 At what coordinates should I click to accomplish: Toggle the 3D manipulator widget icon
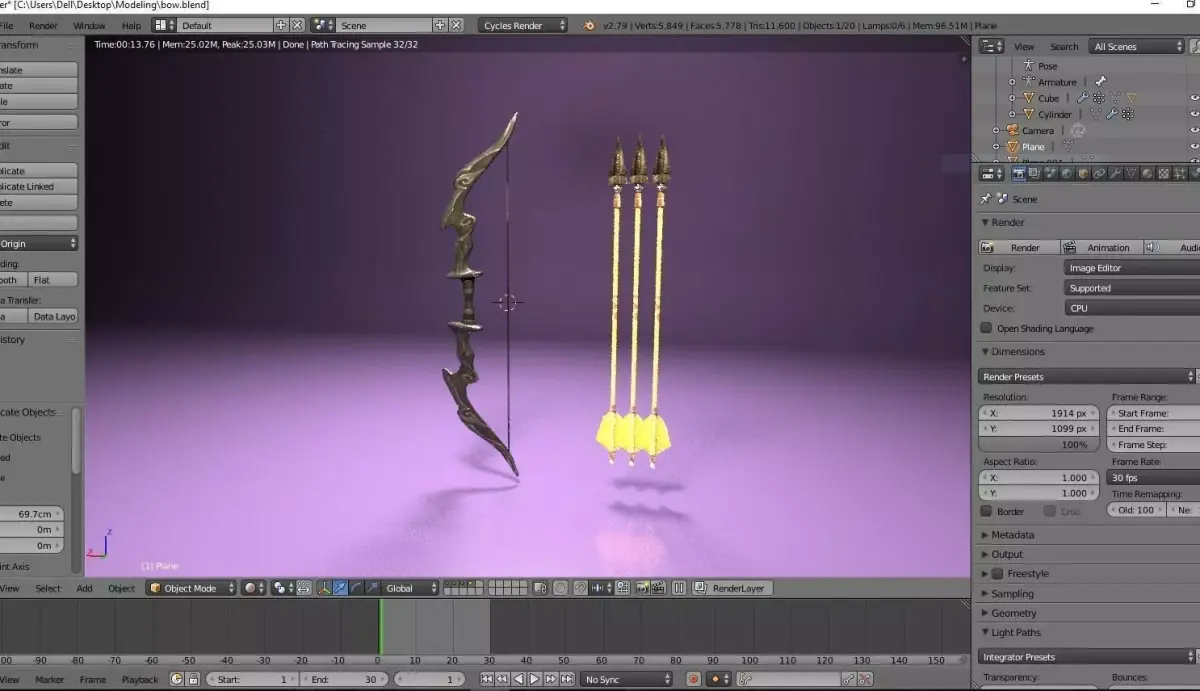point(324,588)
